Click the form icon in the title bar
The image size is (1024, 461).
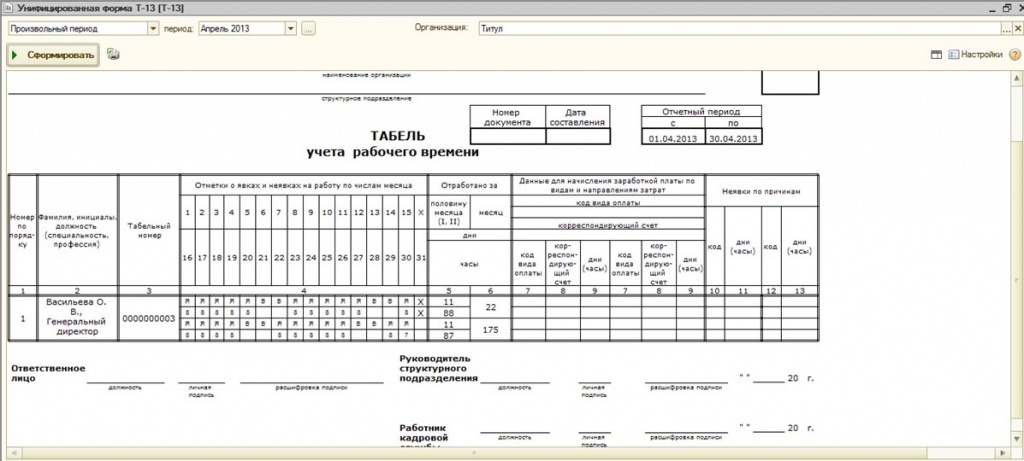[x=8, y=8]
